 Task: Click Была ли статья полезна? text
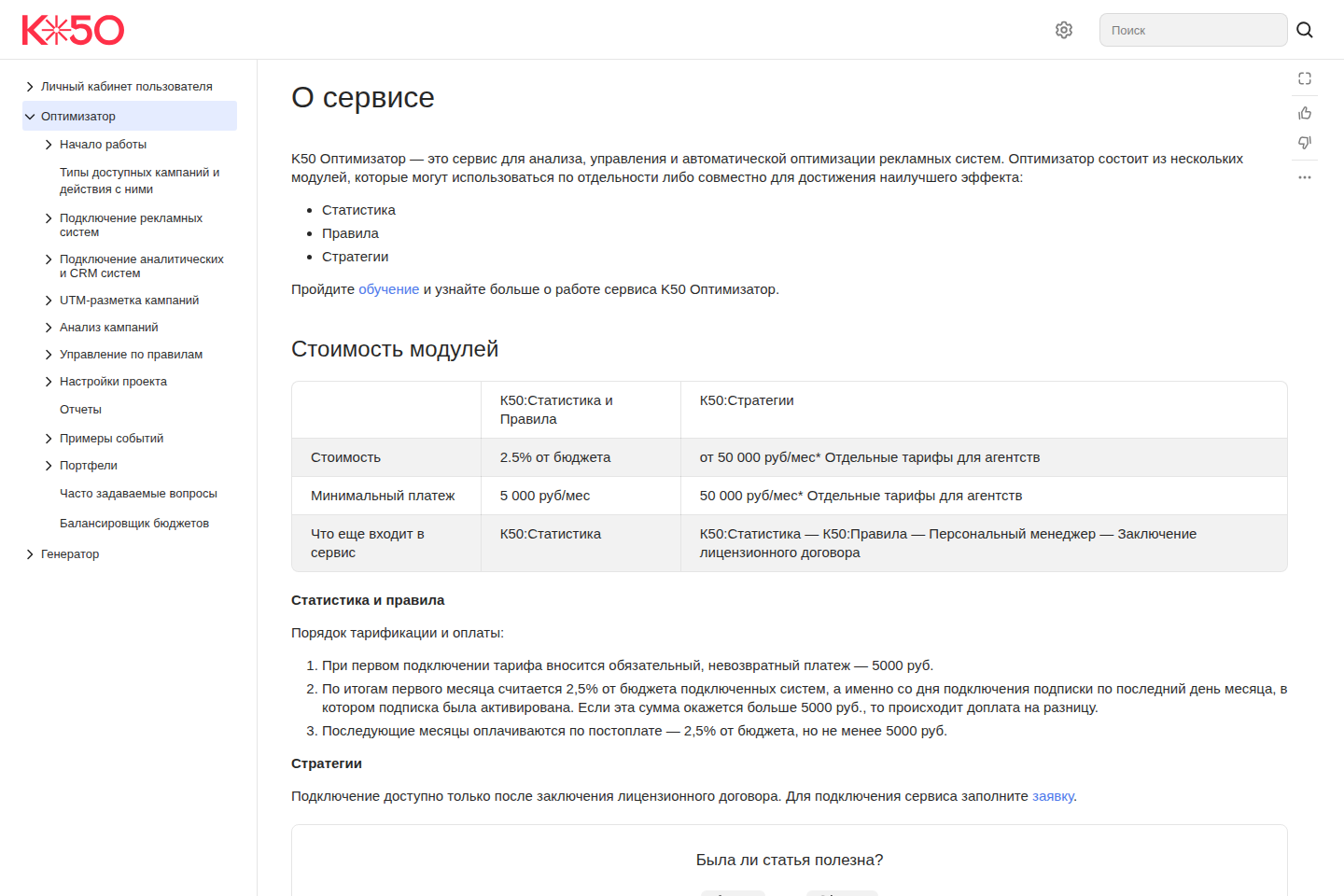point(790,861)
